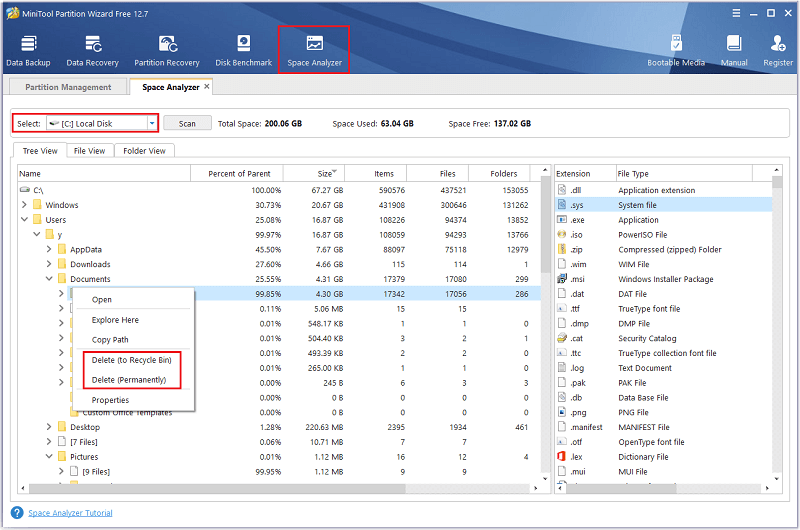800x530 pixels.
Task: Create Bootable Media from the toolbar
Action: (676, 51)
